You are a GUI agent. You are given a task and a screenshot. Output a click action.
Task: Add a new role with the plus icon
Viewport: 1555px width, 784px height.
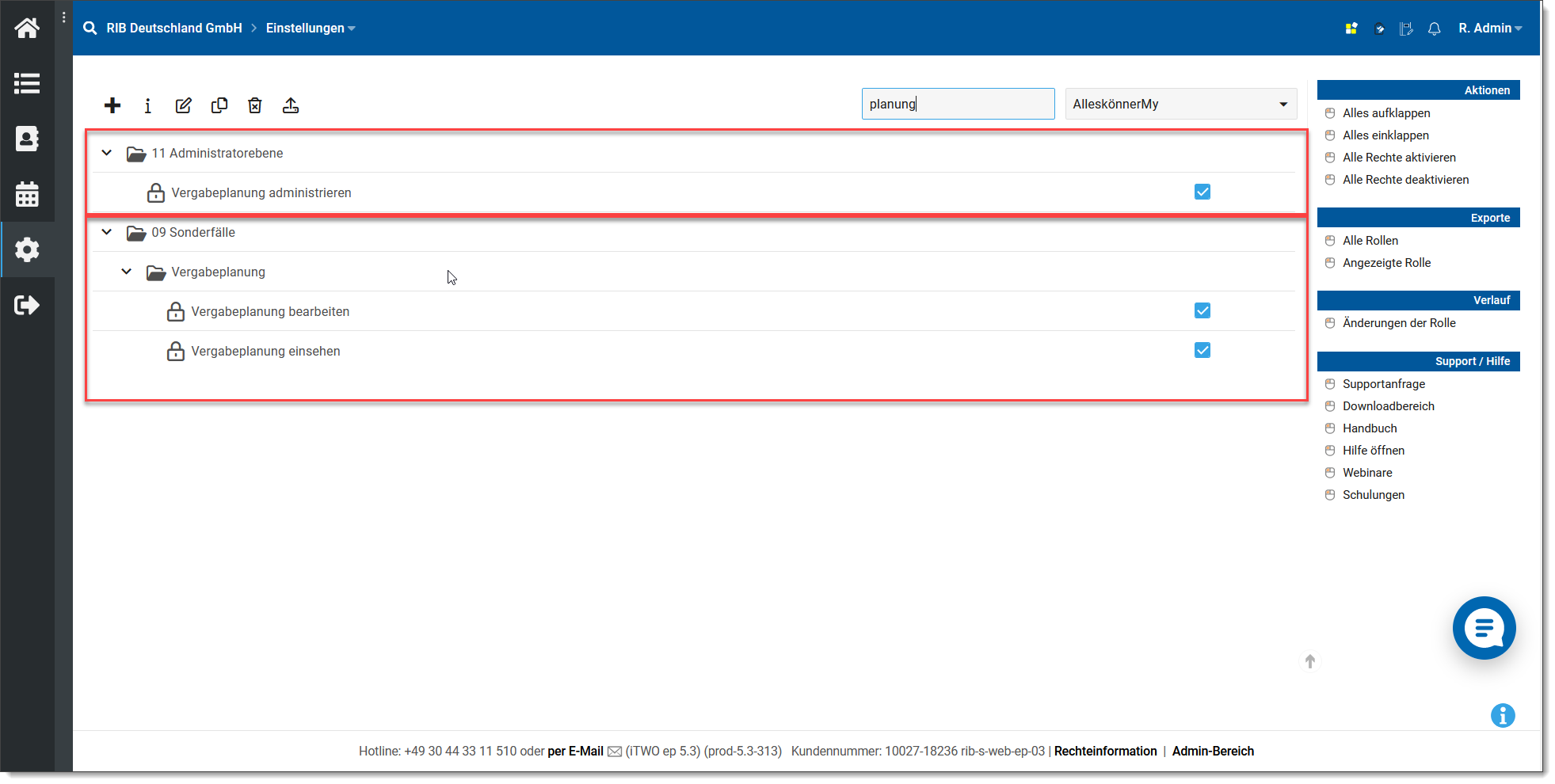(112, 105)
